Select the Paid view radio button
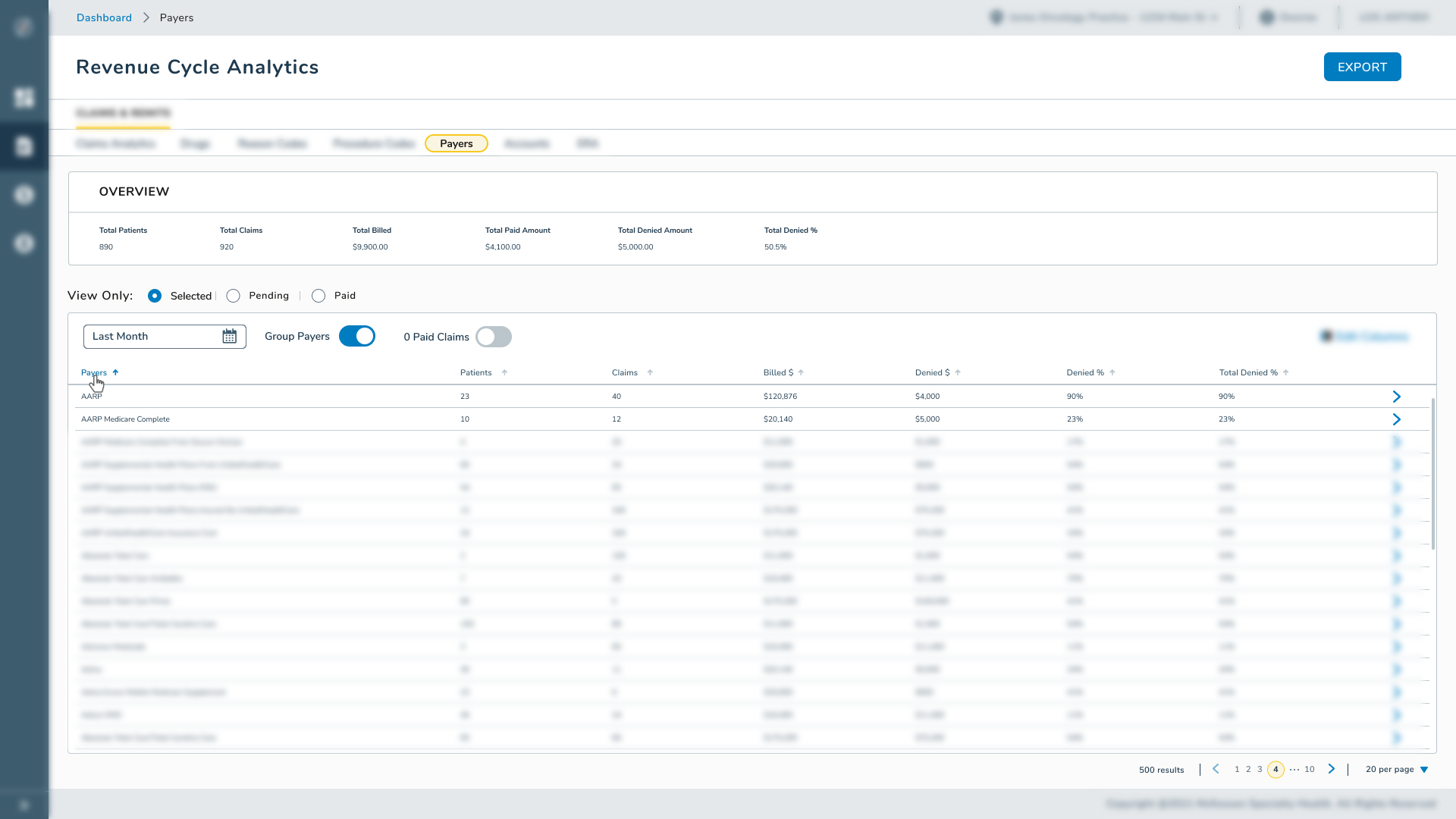Image resolution: width=1456 pixels, height=819 pixels. click(x=318, y=296)
